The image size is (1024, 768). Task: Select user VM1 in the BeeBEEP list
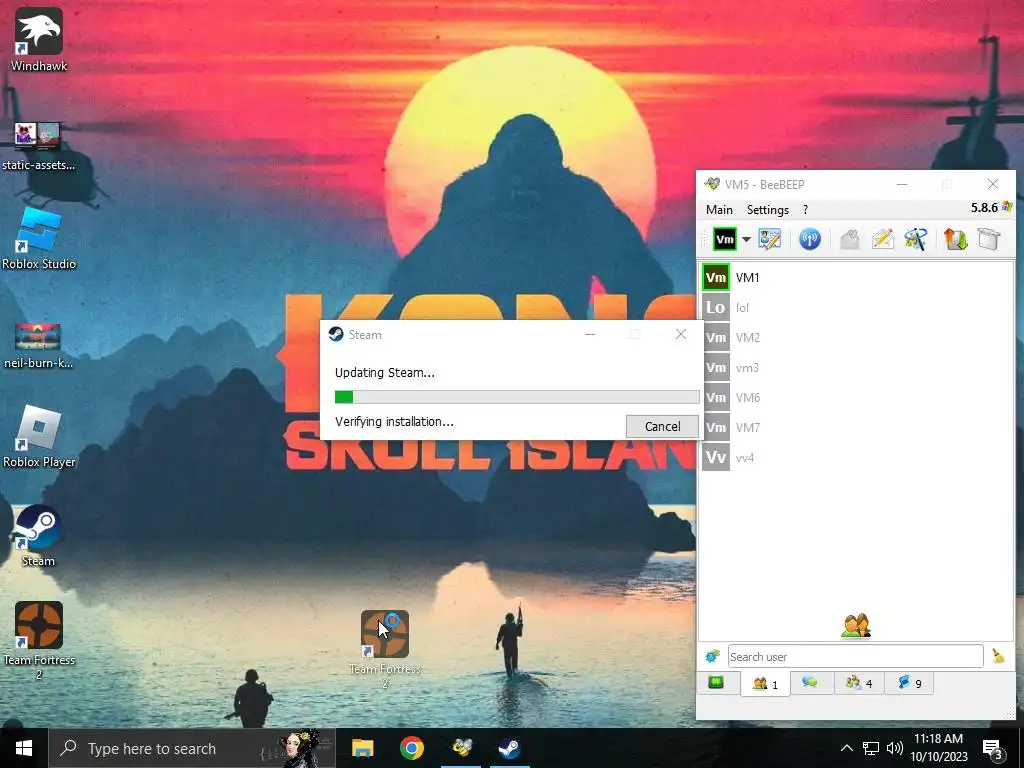pyautogui.click(x=856, y=278)
